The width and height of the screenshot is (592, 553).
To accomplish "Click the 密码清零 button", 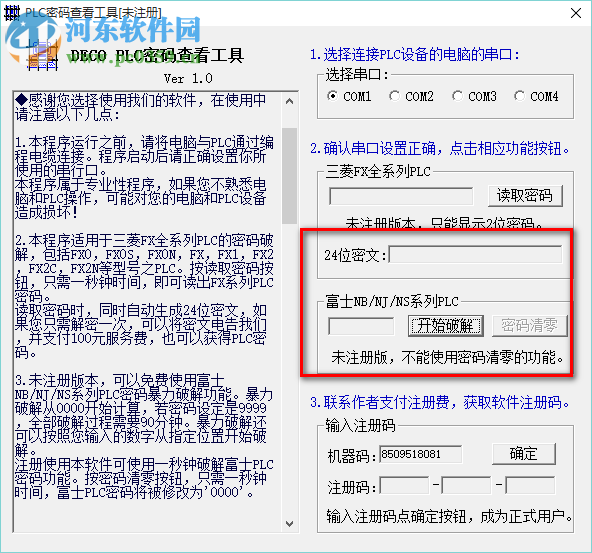I will click(x=529, y=326).
